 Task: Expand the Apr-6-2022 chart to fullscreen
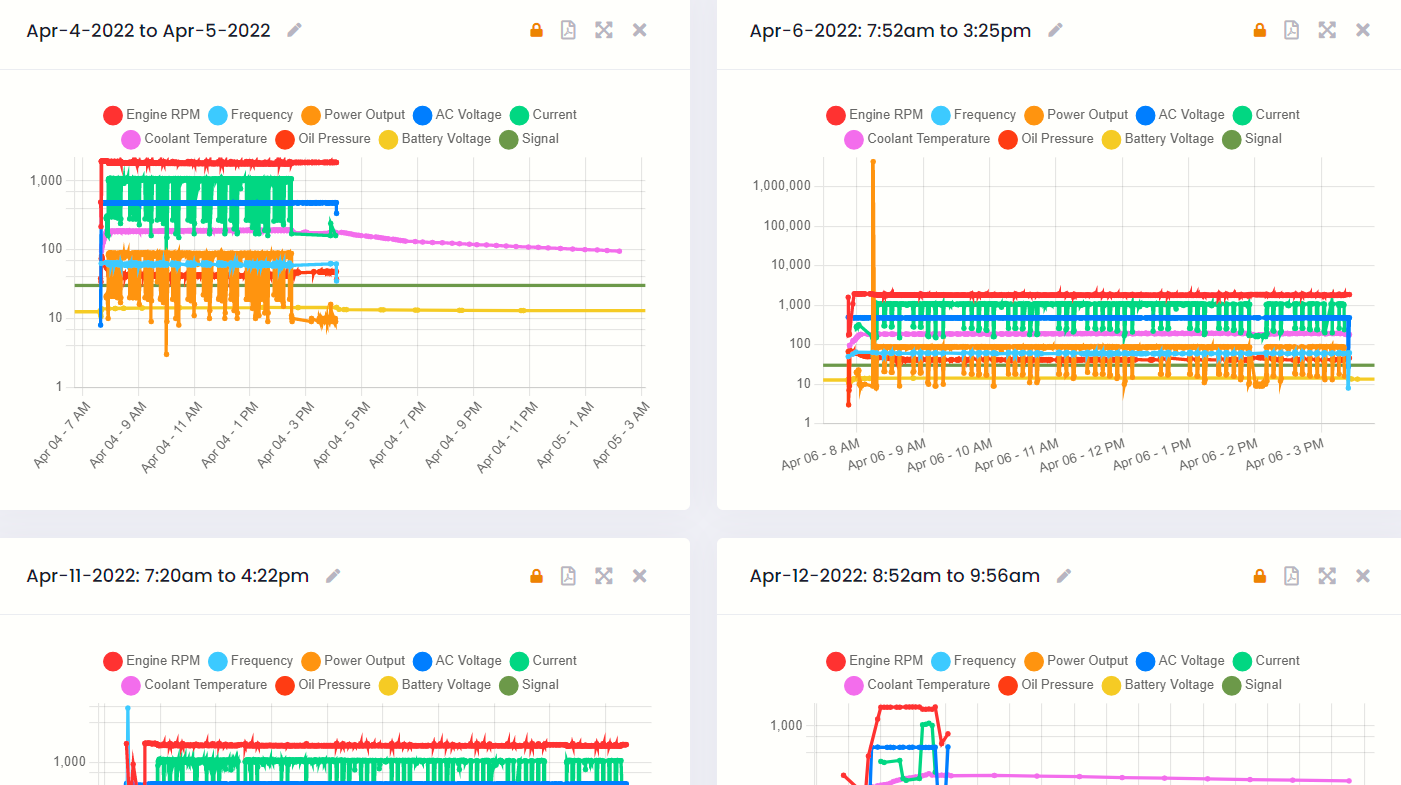click(x=1327, y=30)
